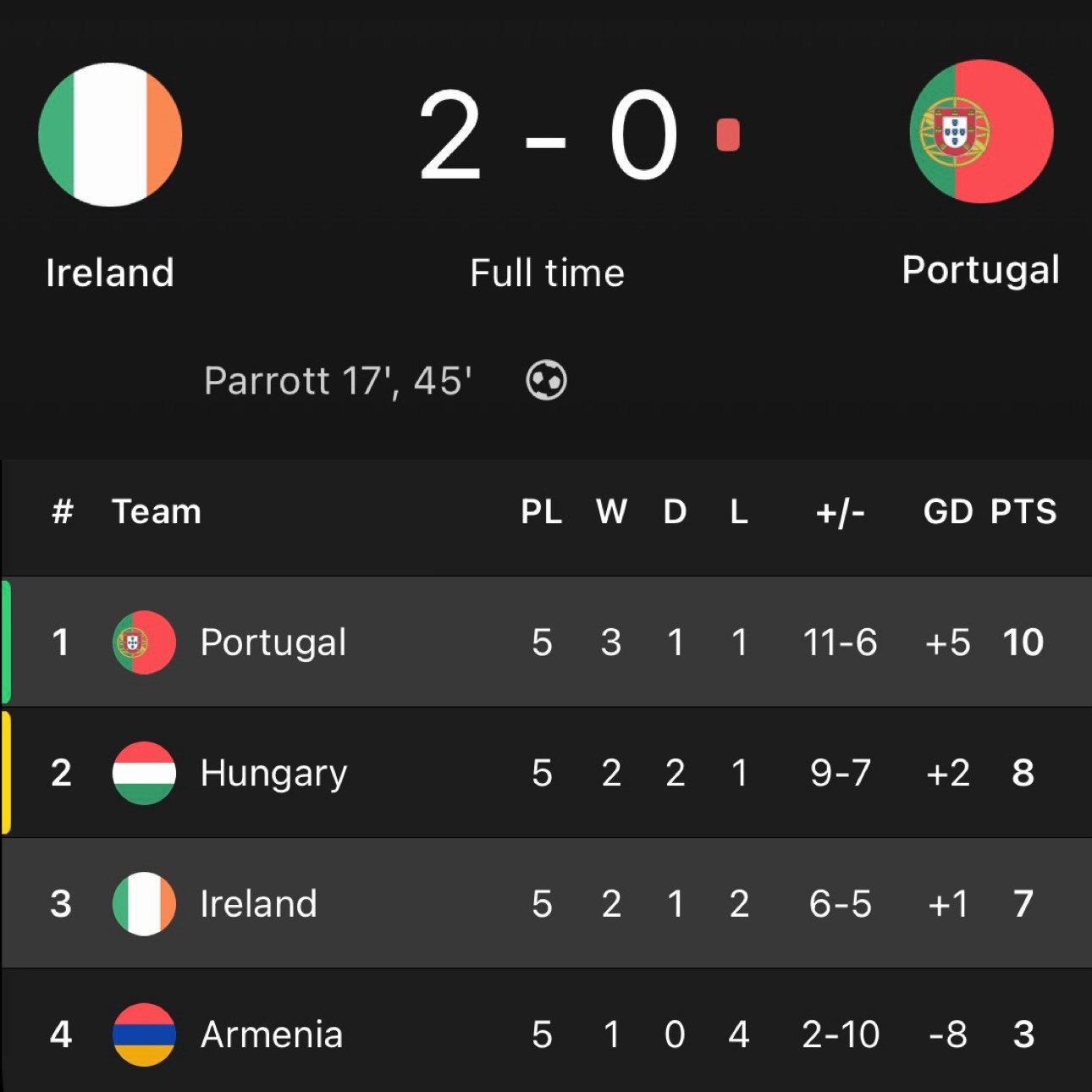The image size is (1092, 1092).
Task: Click the Ireland name in the third row
Action: [x=258, y=903]
